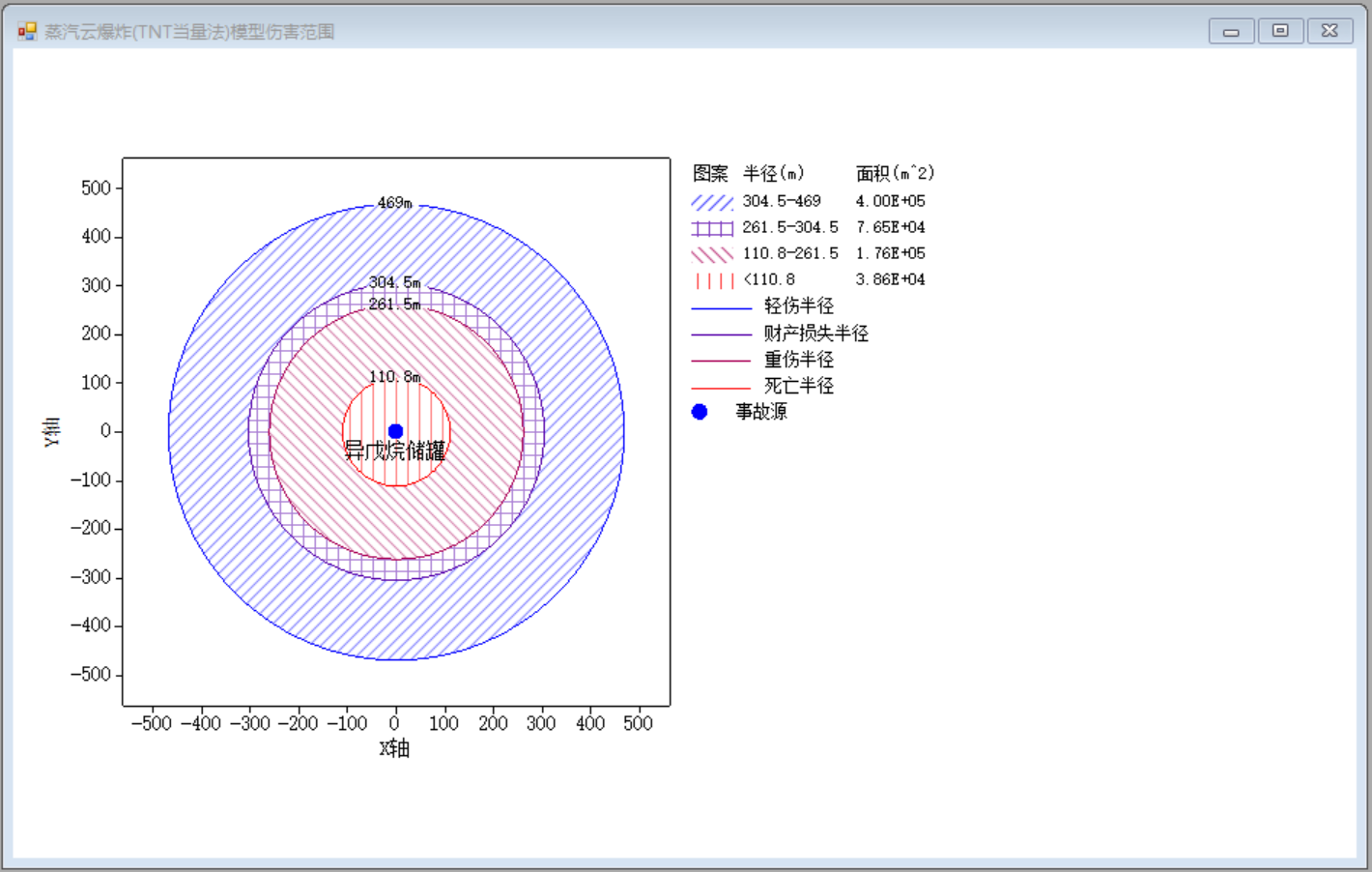1372x872 pixels.
Task: Click the 事故源 legend text
Action: [761, 412]
